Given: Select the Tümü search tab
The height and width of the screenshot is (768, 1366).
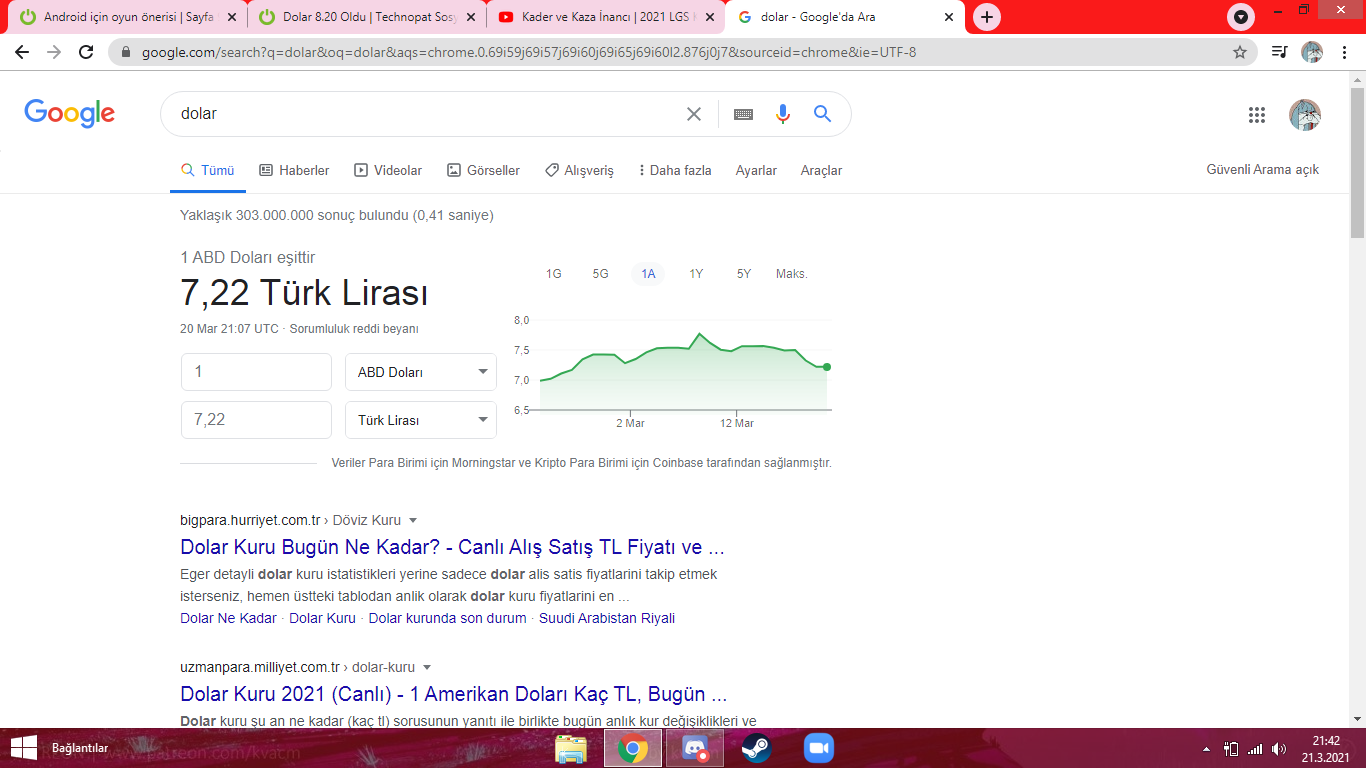Looking at the screenshot, I should [x=207, y=171].
